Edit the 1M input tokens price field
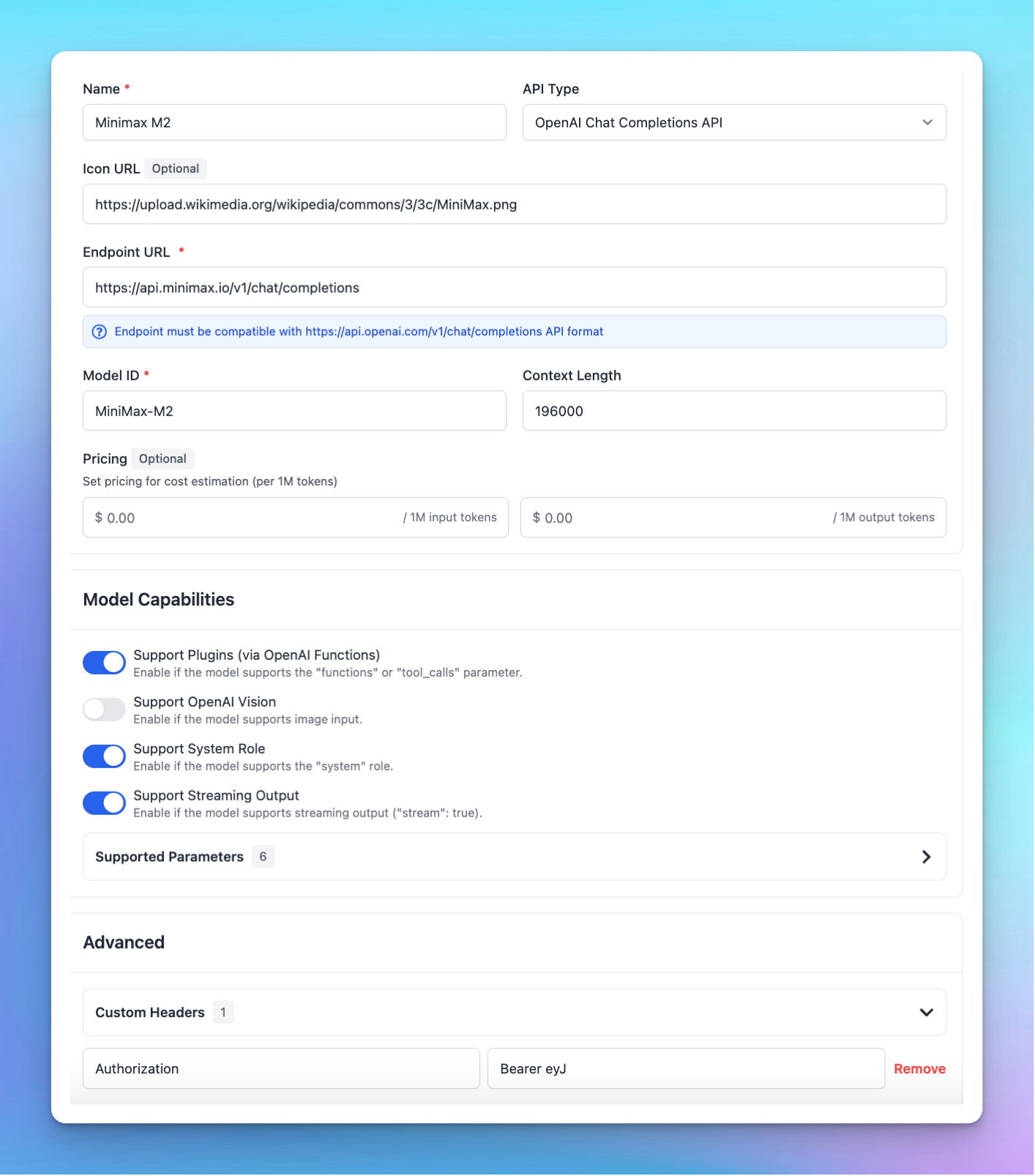The height and width of the screenshot is (1176, 1035). 296,518
